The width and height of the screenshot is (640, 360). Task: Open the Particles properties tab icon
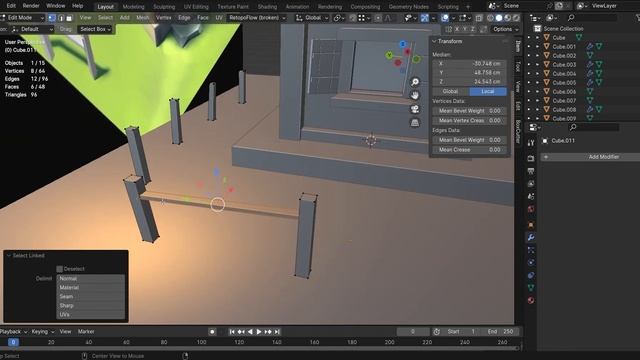pyautogui.click(x=531, y=250)
